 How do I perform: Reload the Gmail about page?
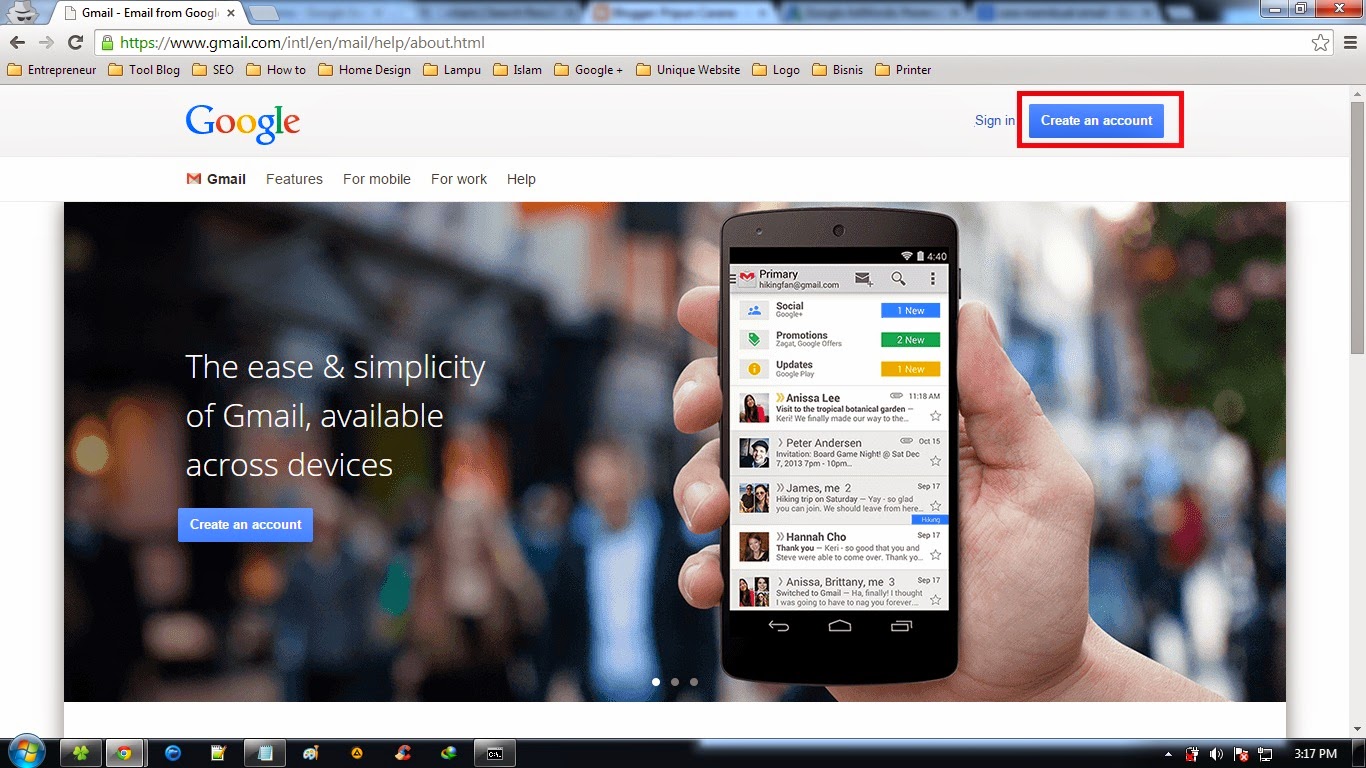click(75, 43)
